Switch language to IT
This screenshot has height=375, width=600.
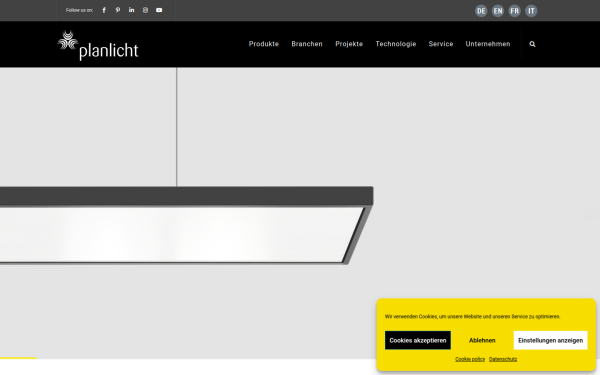(x=531, y=11)
